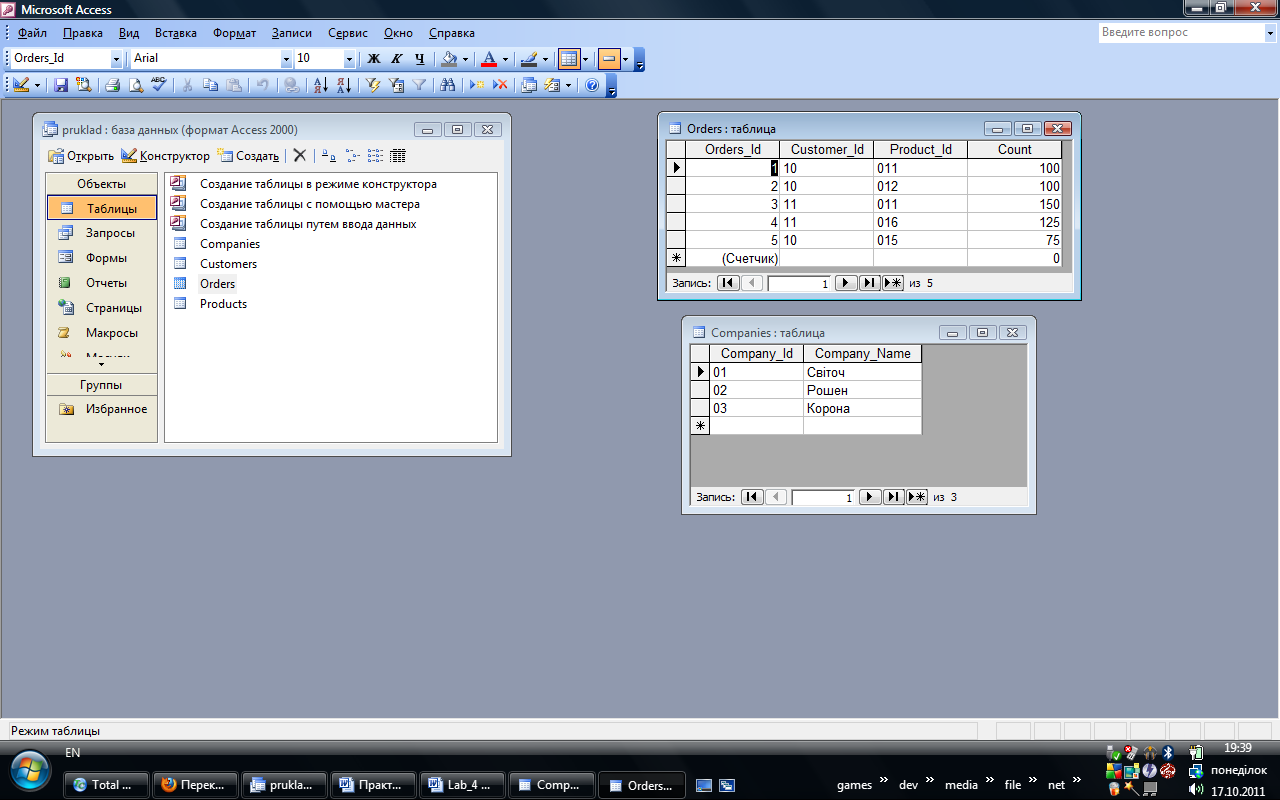Viewport: 1280px width, 800px height.
Task: Click the file search icon beside Save
Action: (83, 86)
